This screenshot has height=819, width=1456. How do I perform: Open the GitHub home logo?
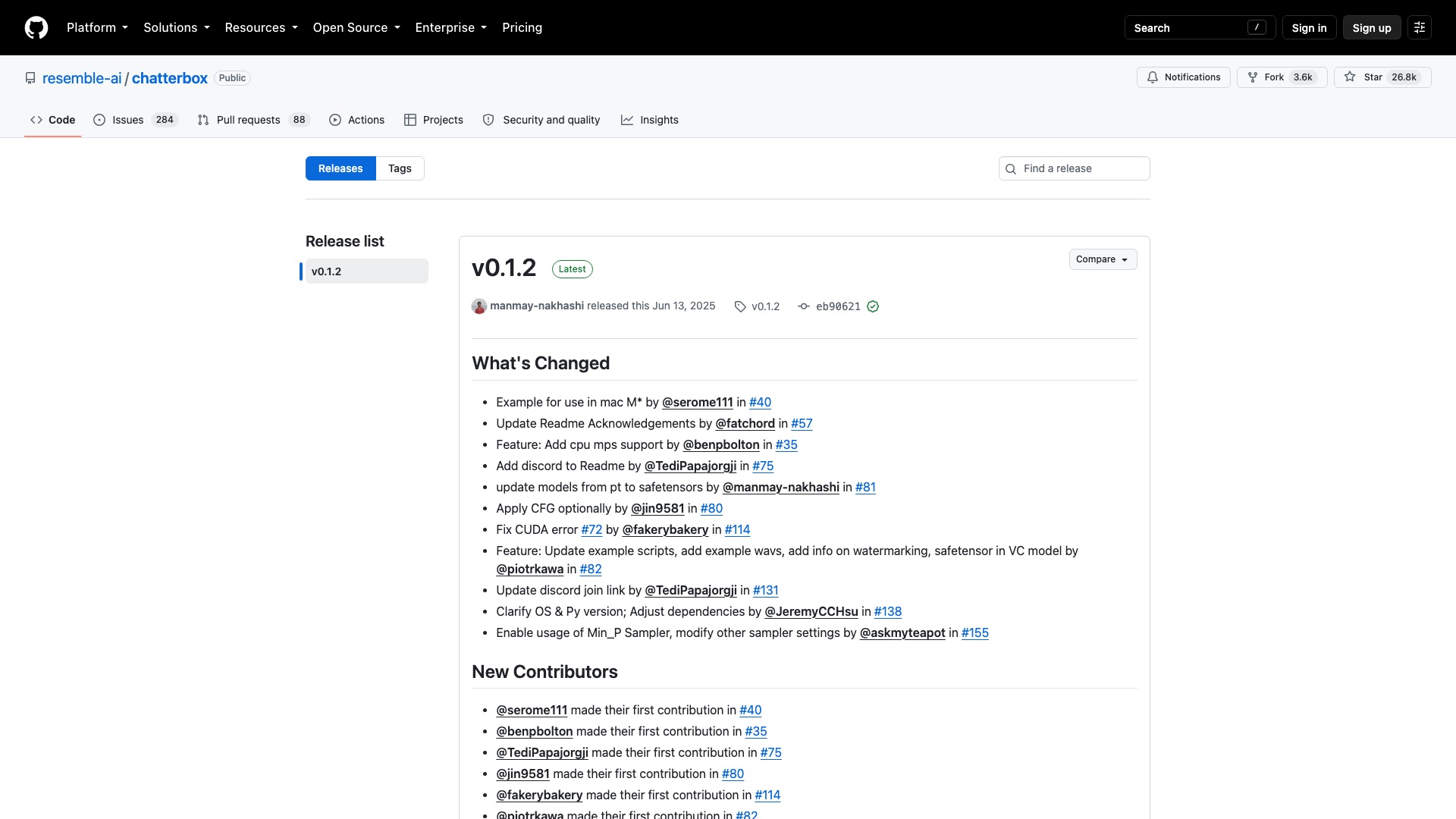36,27
